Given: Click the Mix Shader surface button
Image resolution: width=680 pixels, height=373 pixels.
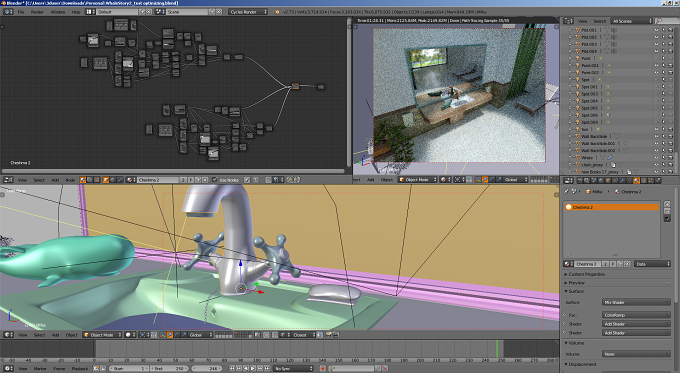Looking at the screenshot, I should click(x=636, y=302).
